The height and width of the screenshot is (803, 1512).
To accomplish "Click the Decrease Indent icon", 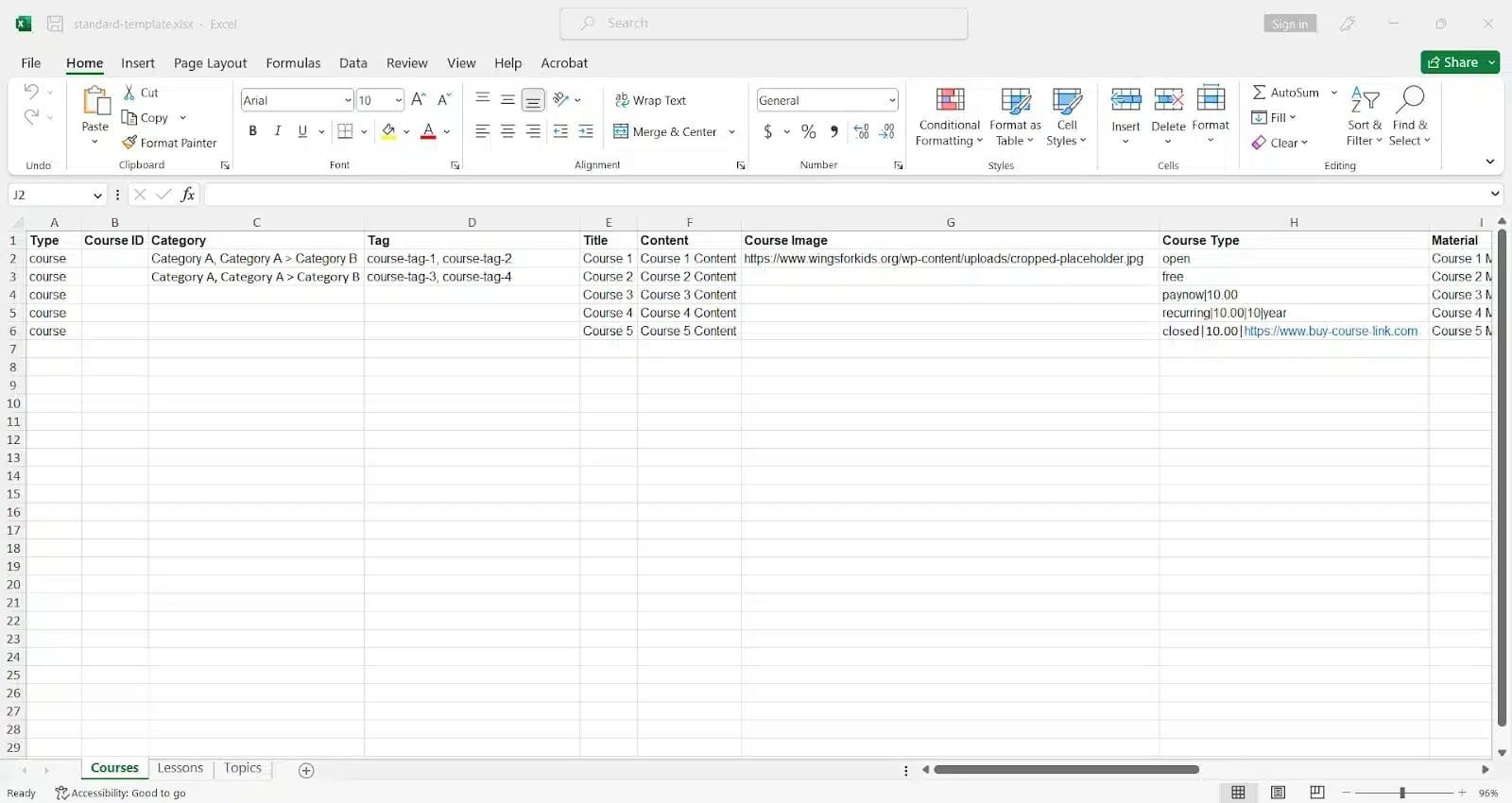I will [x=560, y=131].
